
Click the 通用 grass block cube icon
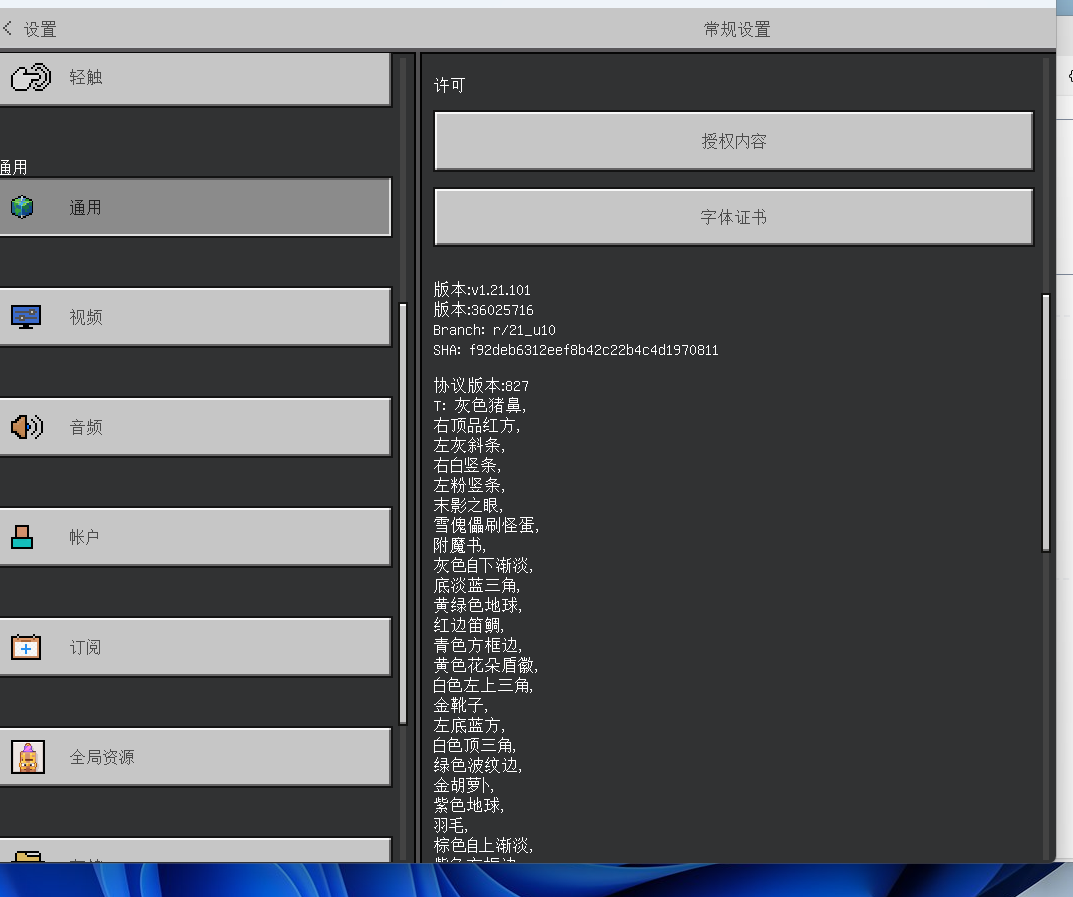click(x=22, y=207)
